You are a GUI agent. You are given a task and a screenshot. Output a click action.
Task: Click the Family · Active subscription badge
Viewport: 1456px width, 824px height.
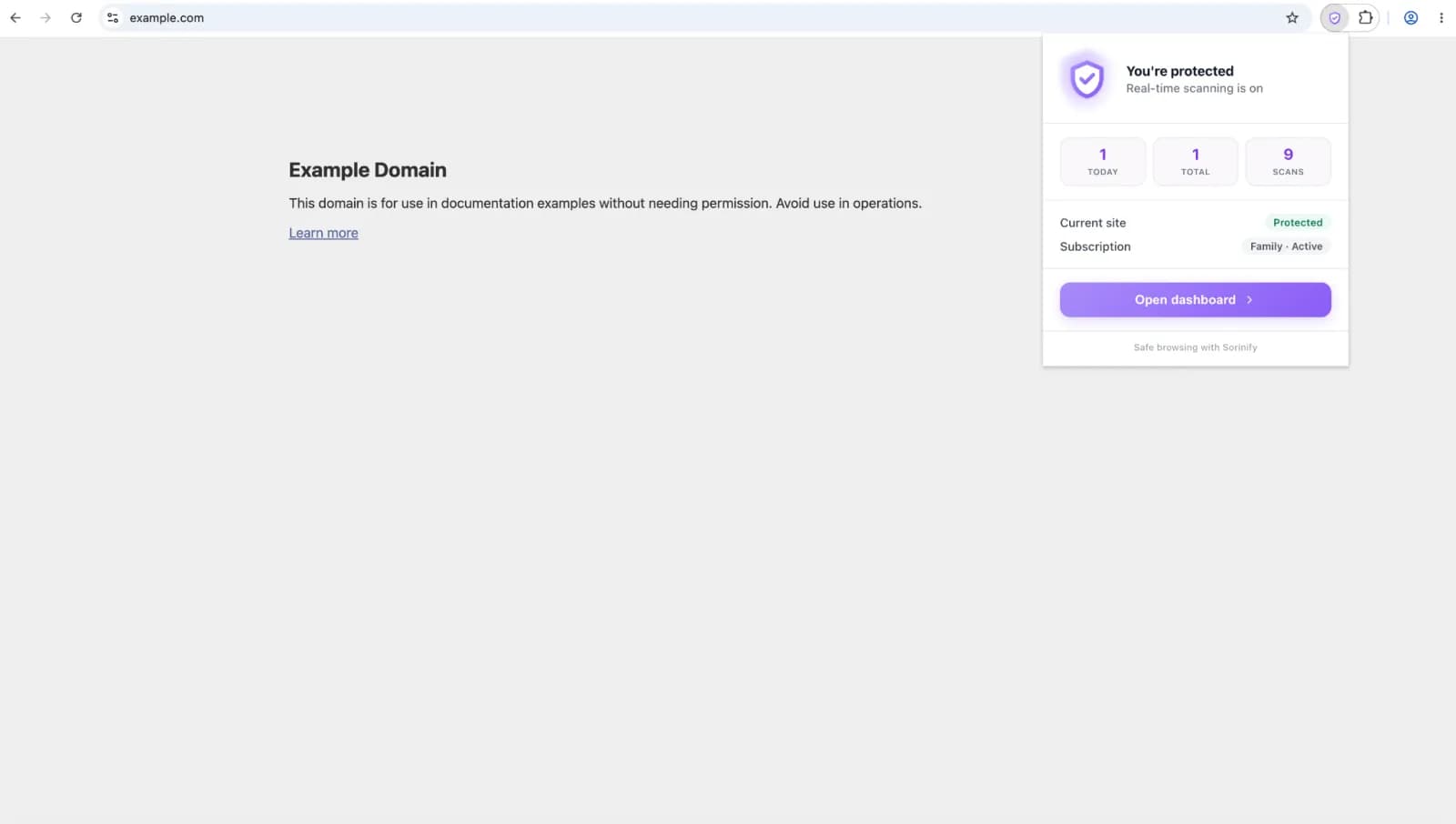pyautogui.click(x=1286, y=246)
